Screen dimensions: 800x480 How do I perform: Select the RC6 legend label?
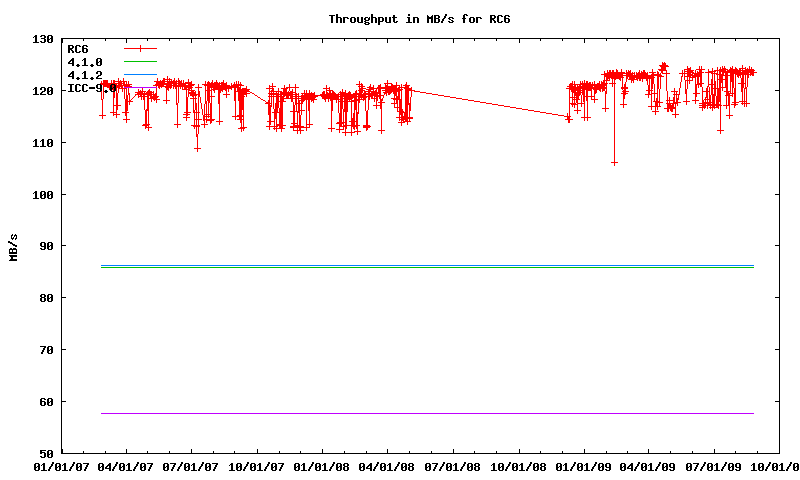(x=77, y=48)
